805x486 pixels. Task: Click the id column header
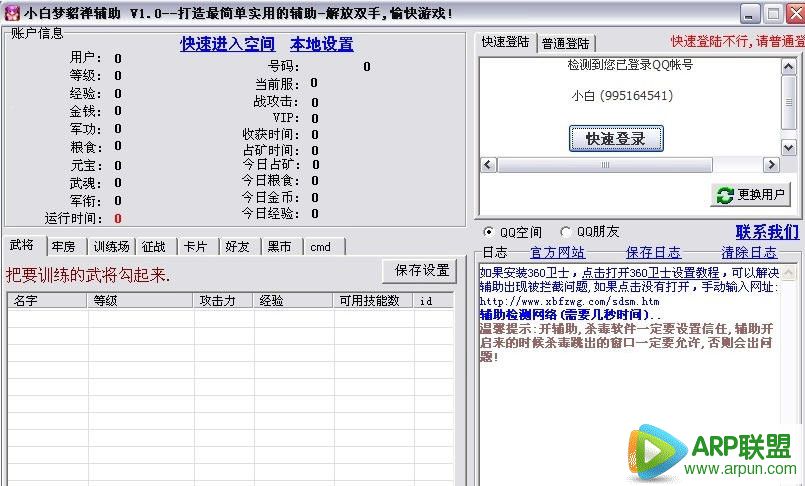click(433, 300)
